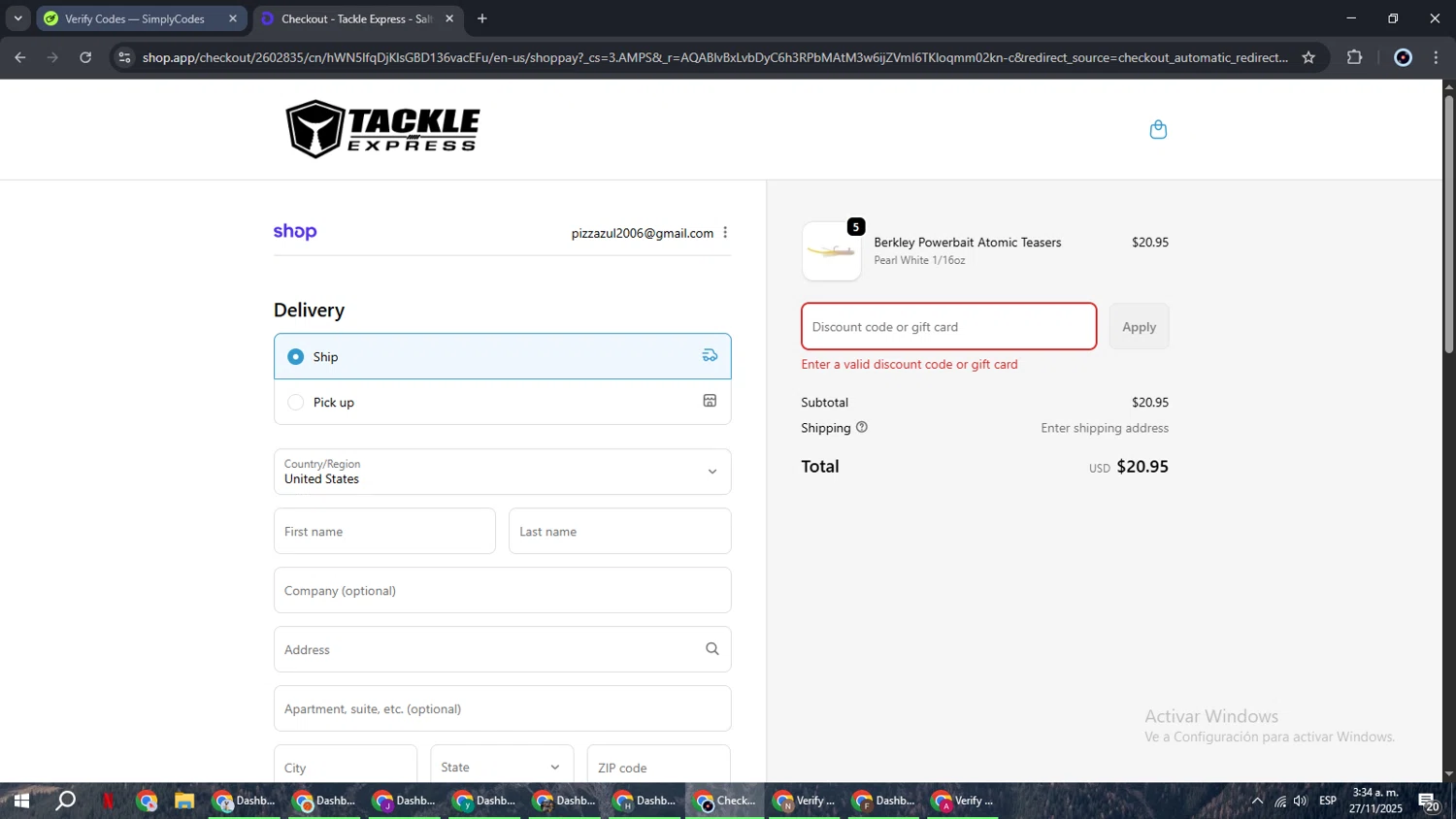
Task: Focus the ZIP code field
Action: pyautogui.click(x=659, y=766)
